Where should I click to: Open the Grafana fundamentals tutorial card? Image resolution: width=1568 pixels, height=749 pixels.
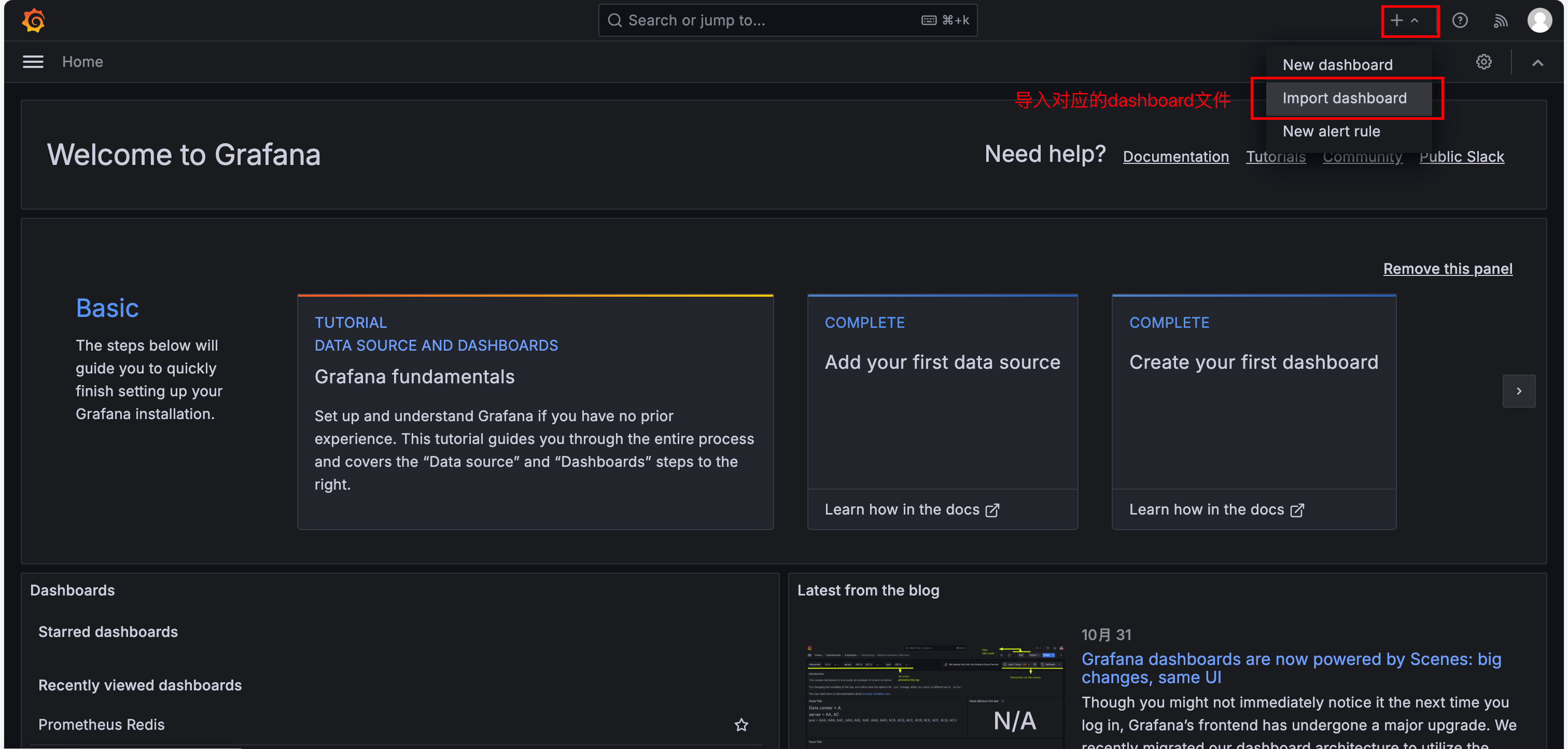(535, 412)
